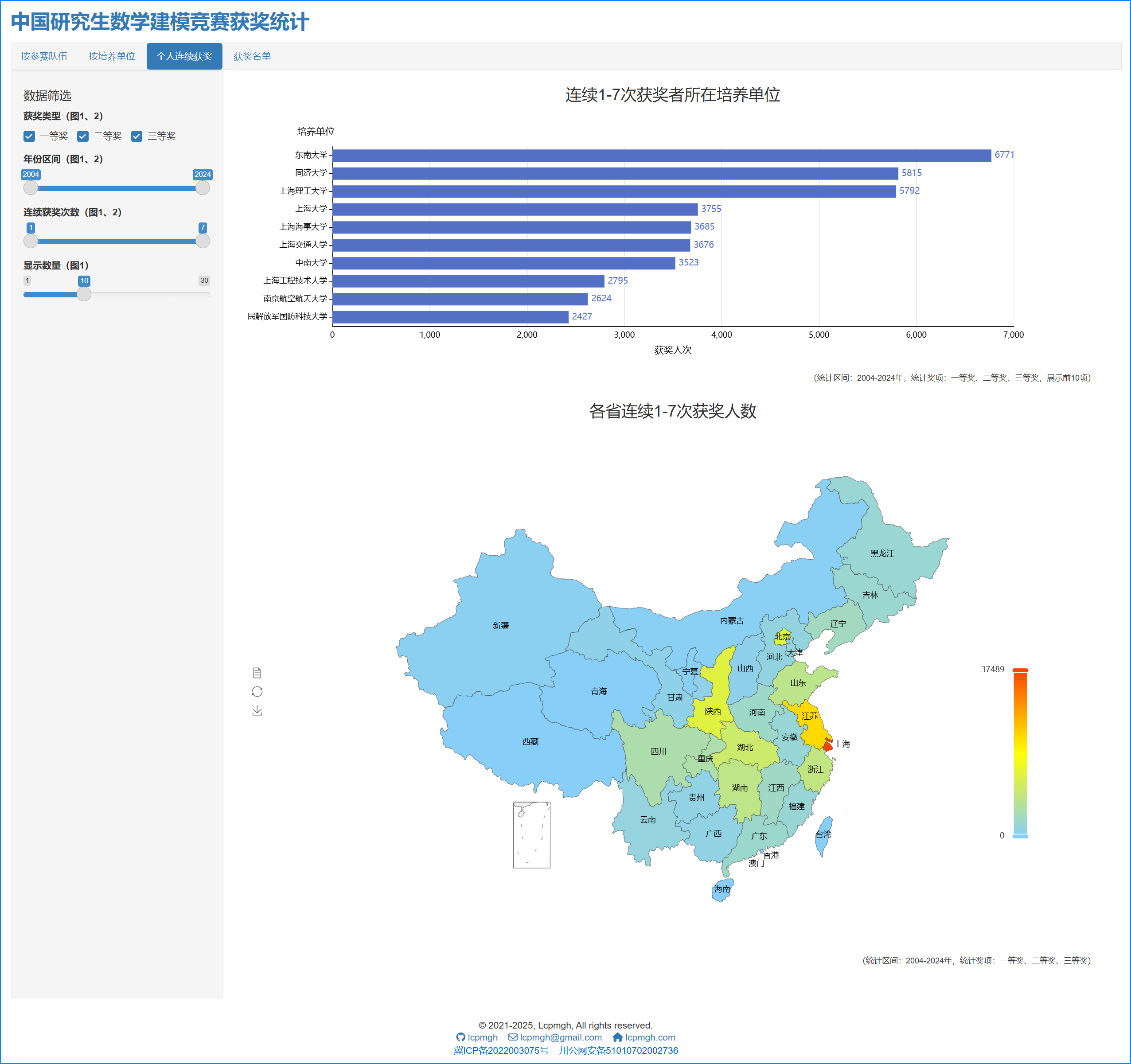Click the lcpmgh GitHub link

pyautogui.click(x=483, y=1037)
